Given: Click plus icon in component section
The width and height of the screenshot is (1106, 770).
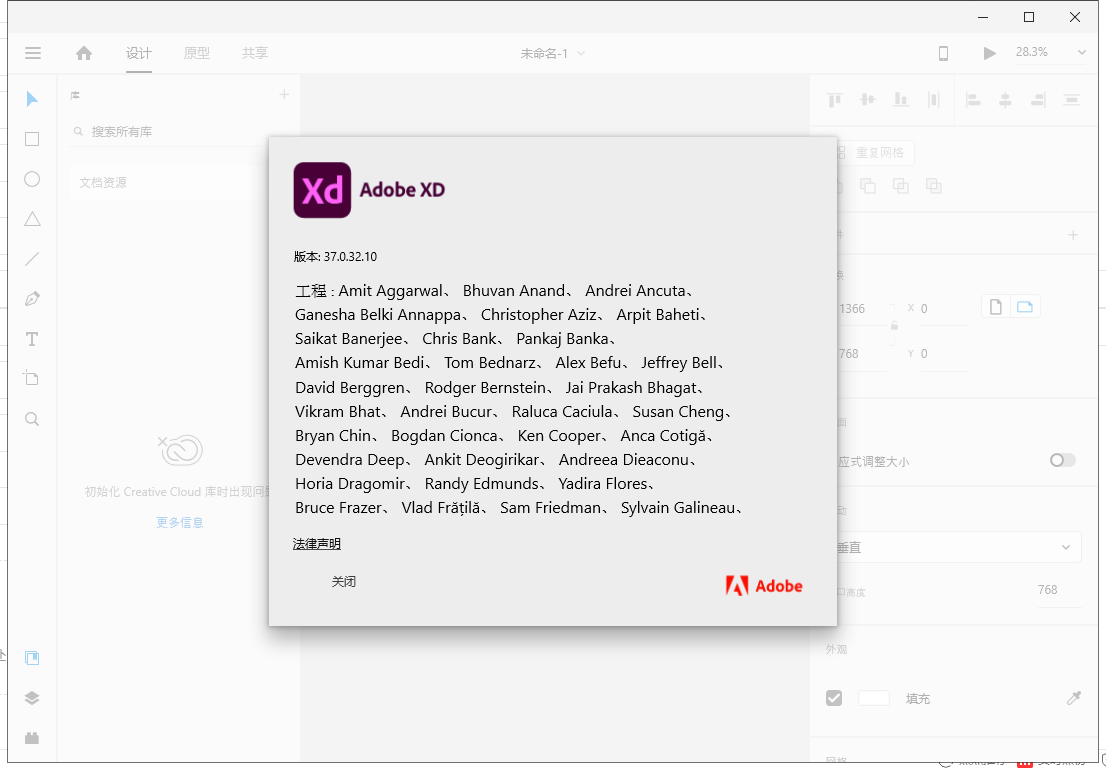Looking at the screenshot, I should tap(1073, 235).
